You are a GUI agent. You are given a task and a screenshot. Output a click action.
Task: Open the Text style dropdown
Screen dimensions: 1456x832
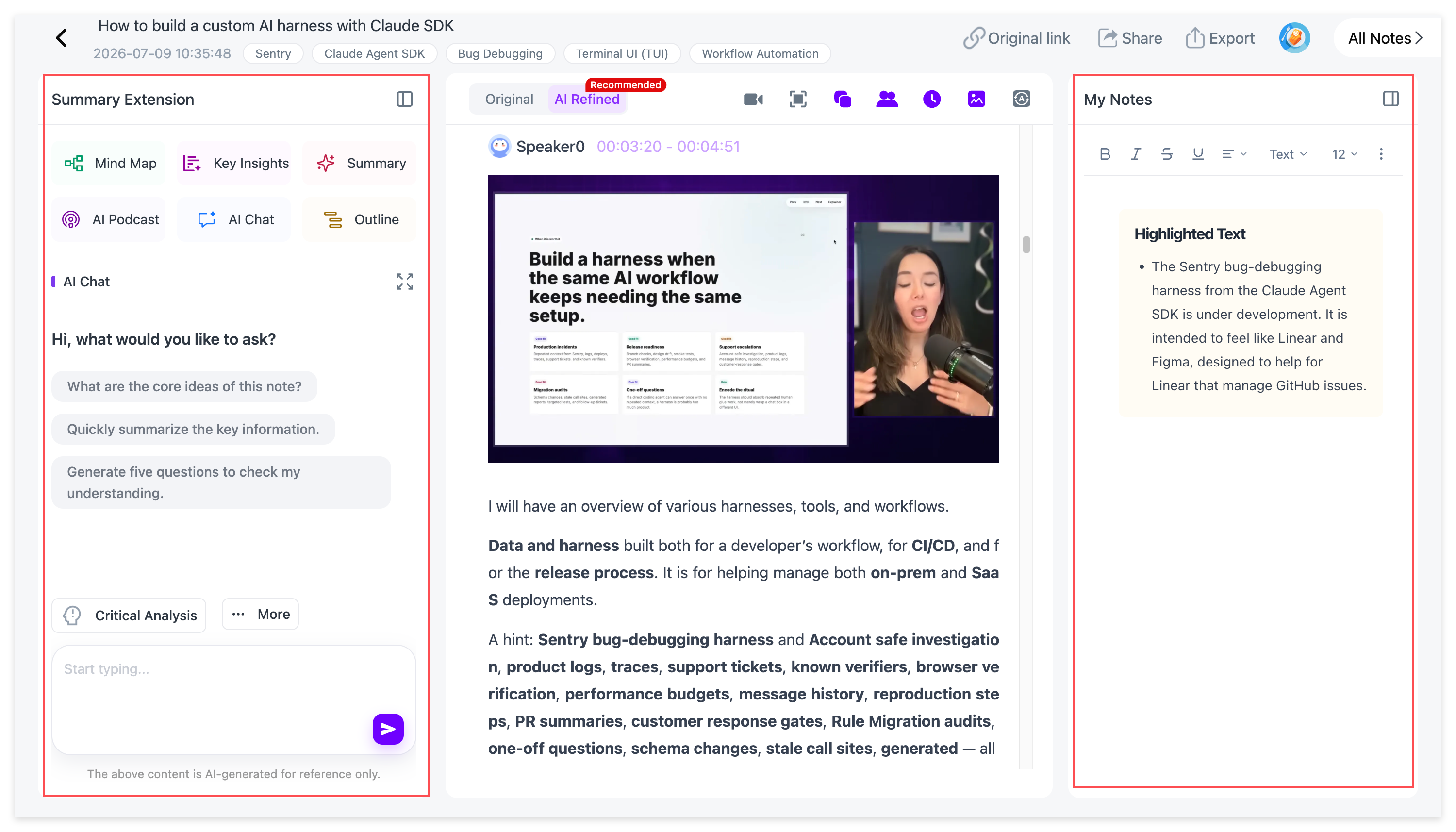pos(1288,154)
